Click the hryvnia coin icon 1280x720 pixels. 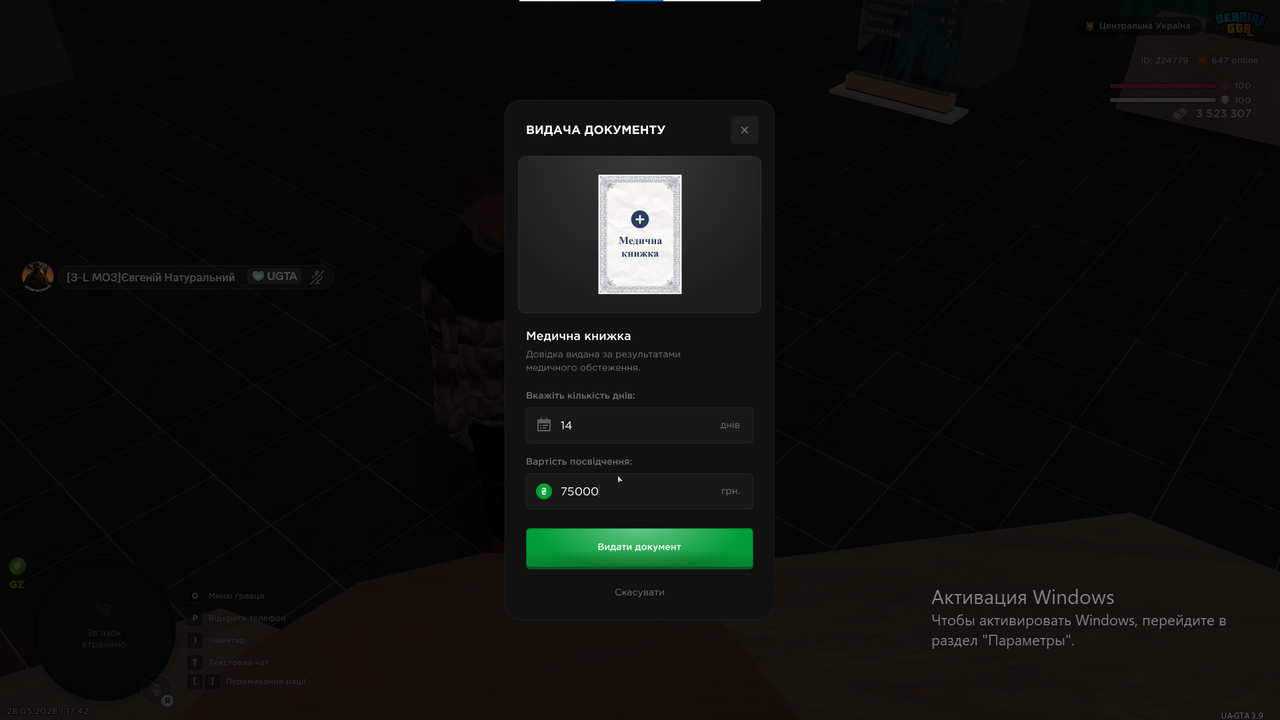click(544, 491)
